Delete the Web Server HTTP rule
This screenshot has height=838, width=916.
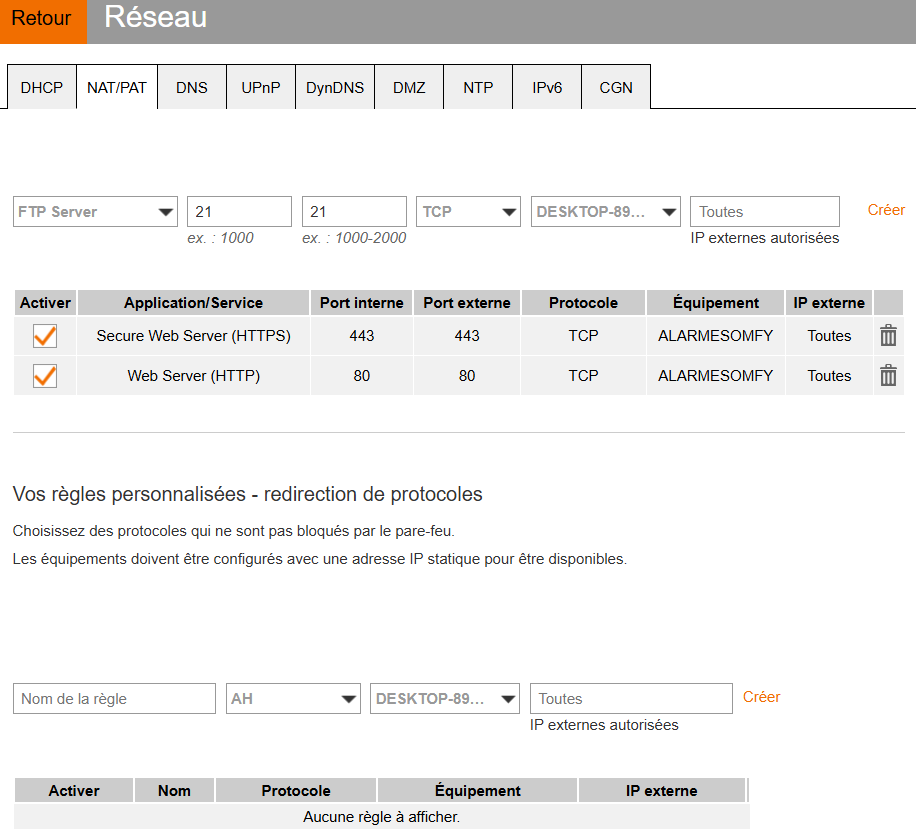(888, 376)
